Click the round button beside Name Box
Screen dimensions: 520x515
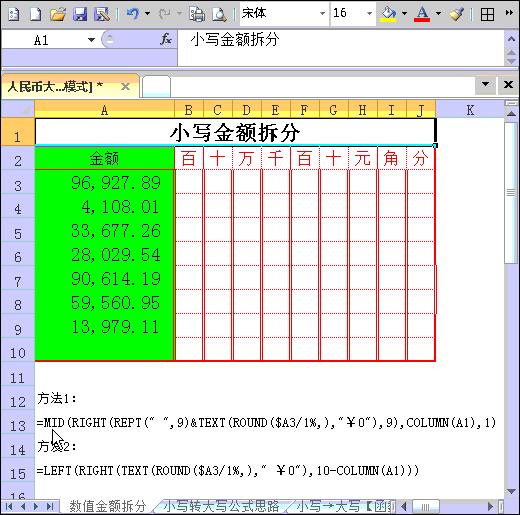point(109,40)
